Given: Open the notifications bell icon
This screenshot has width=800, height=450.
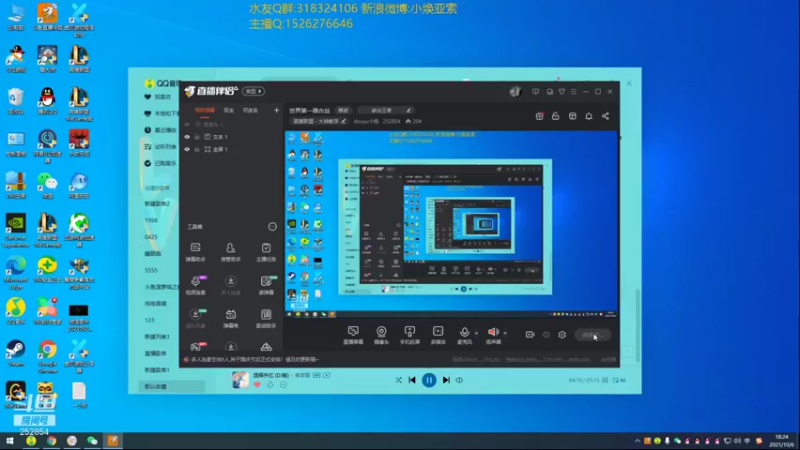Looking at the screenshot, I should (x=589, y=116).
